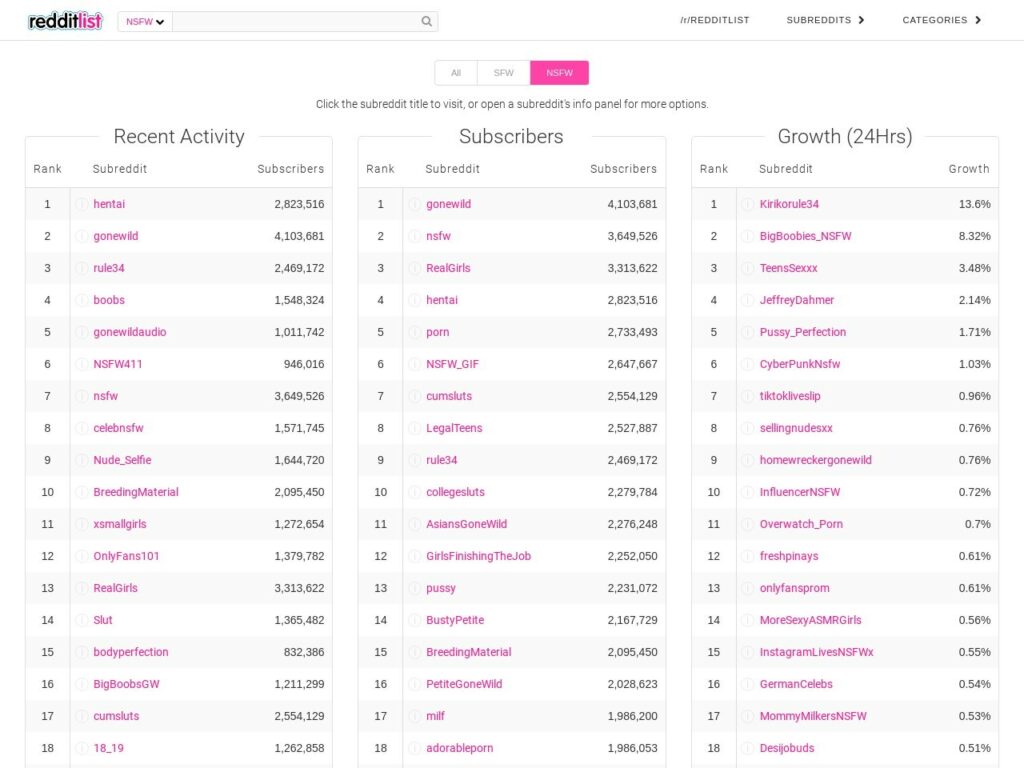Open info panel icon for NSFW_GIF
This screenshot has height=768, width=1024.
(414, 364)
